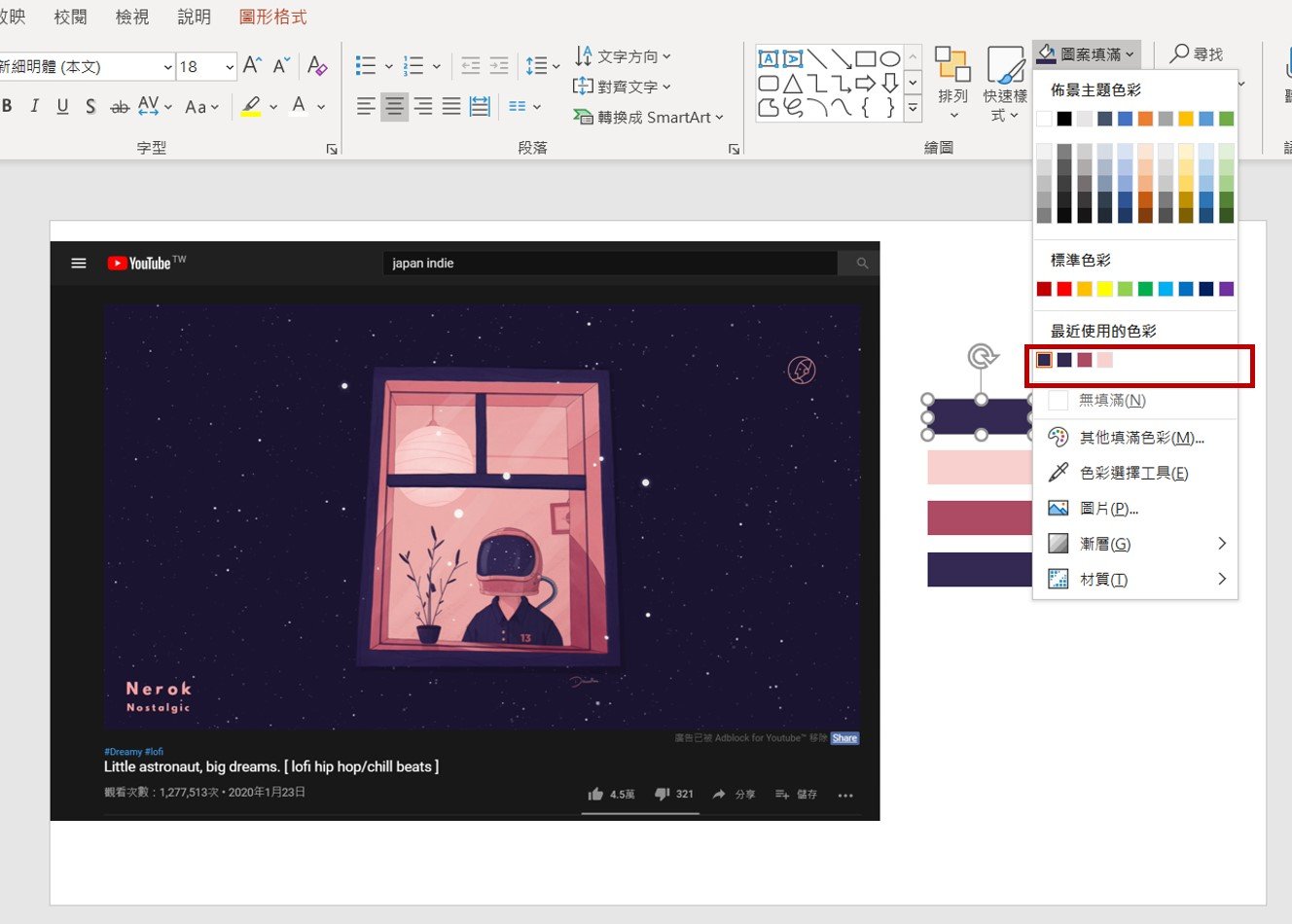The width and height of the screenshot is (1292, 924).
Task: Increase list indent level
Action: 499,65
